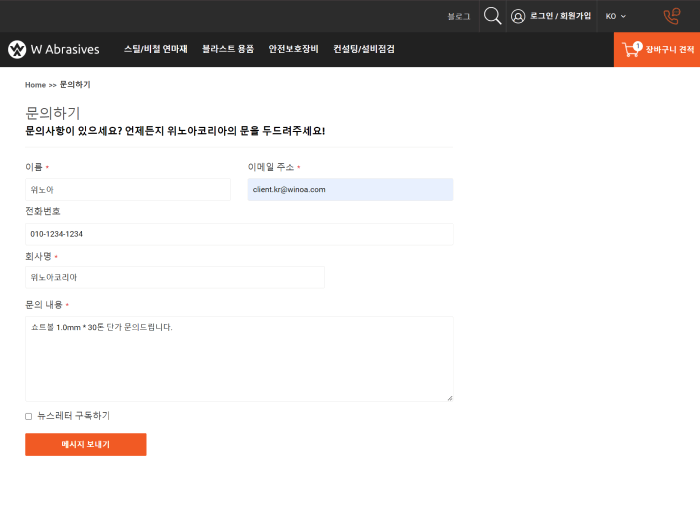Viewport: 700px width, 527px height.
Task: Click the 회사명 input field
Action: click(175, 277)
